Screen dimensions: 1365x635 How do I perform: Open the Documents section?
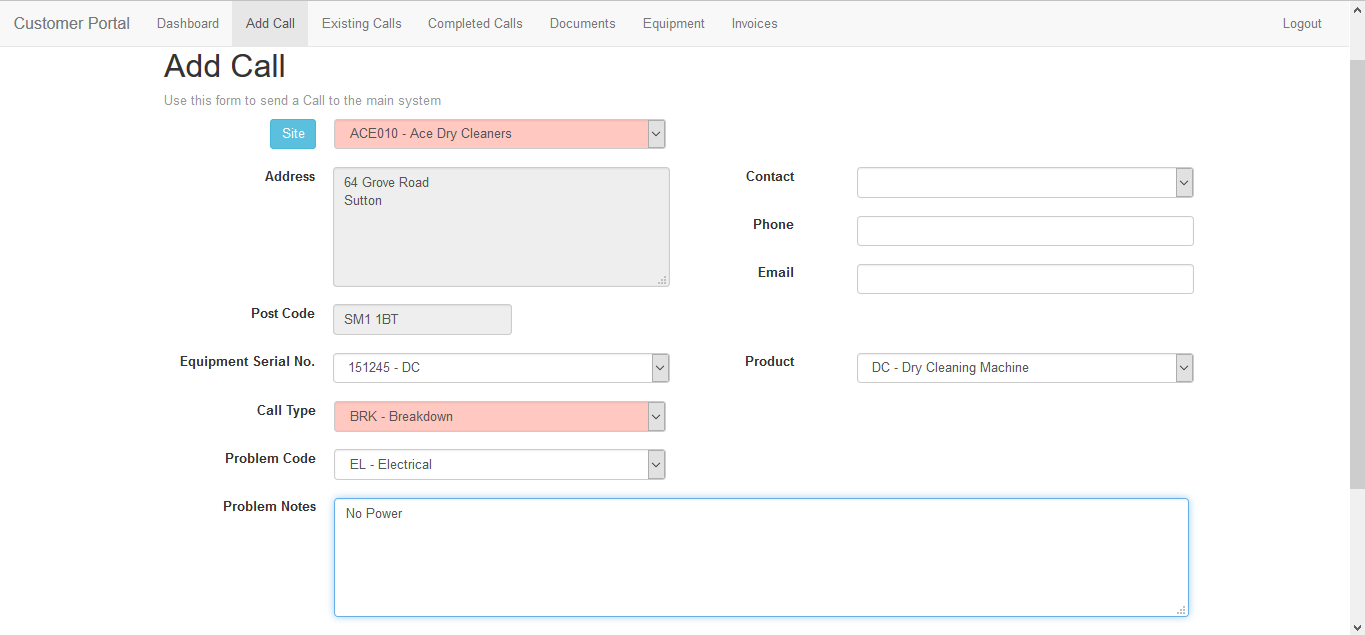(x=582, y=24)
